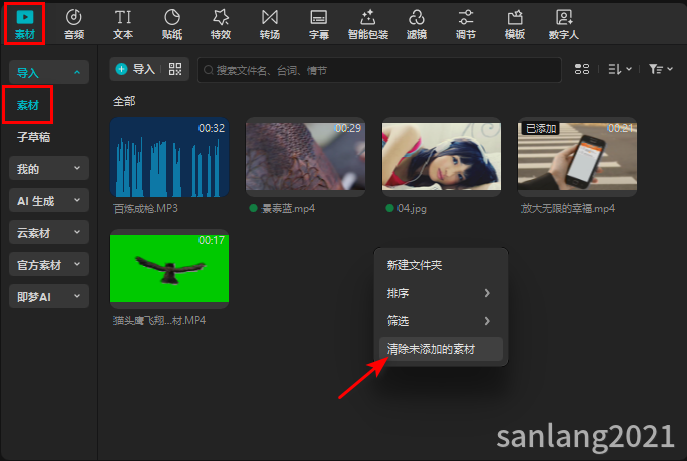Switch to grid view layout icon
This screenshot has width=687, height=461.
[x=582, y=69]
